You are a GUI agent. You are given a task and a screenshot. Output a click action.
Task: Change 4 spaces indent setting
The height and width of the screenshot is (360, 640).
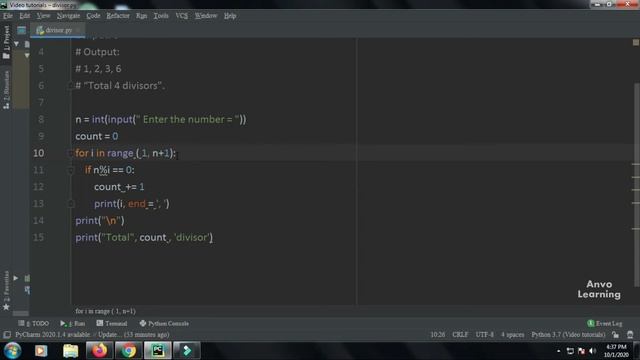pos(512,335)
